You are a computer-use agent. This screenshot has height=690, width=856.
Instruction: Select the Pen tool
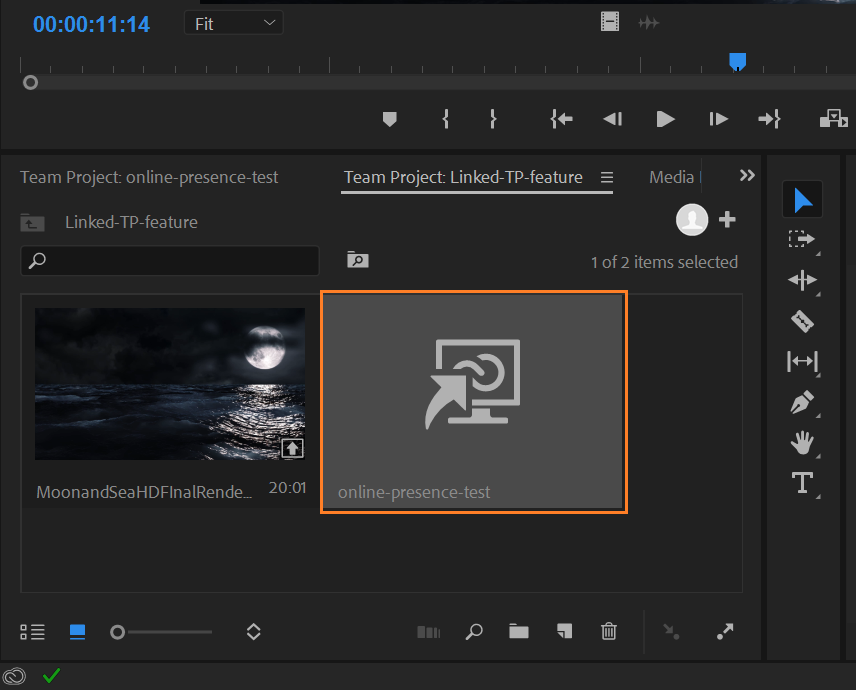pos(802,402)
